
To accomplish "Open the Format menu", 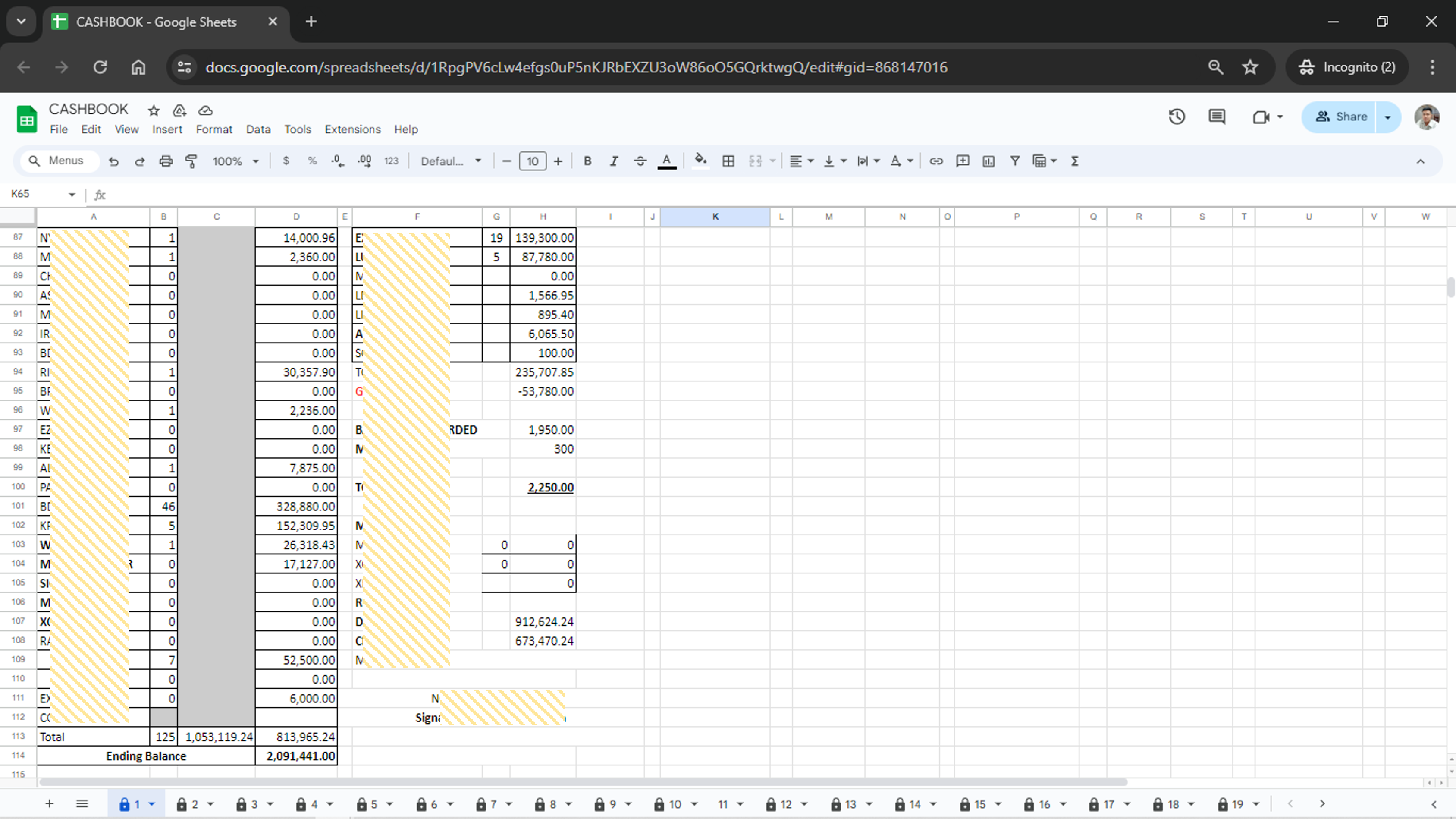I will pos(213,129).
